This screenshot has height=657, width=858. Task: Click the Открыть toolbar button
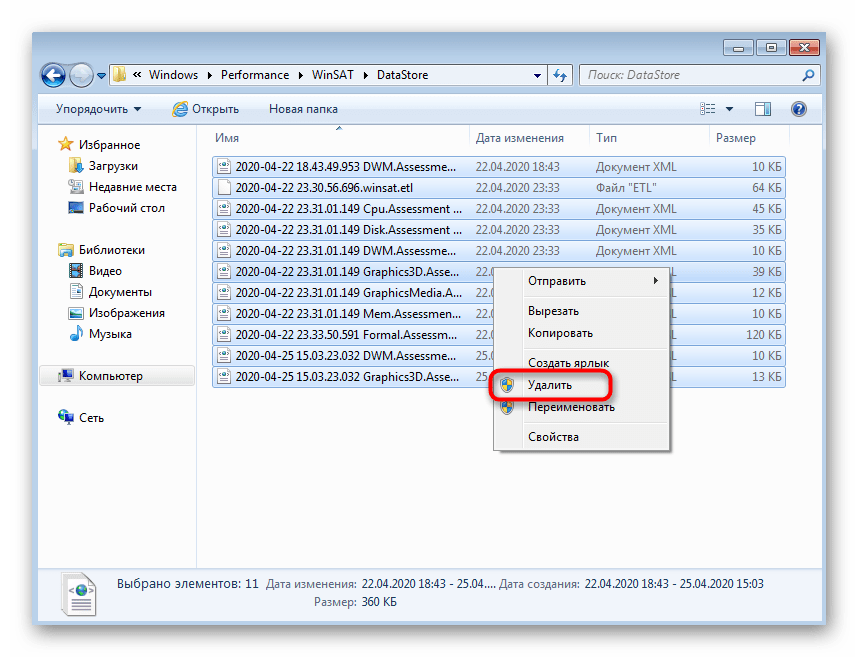205,109
